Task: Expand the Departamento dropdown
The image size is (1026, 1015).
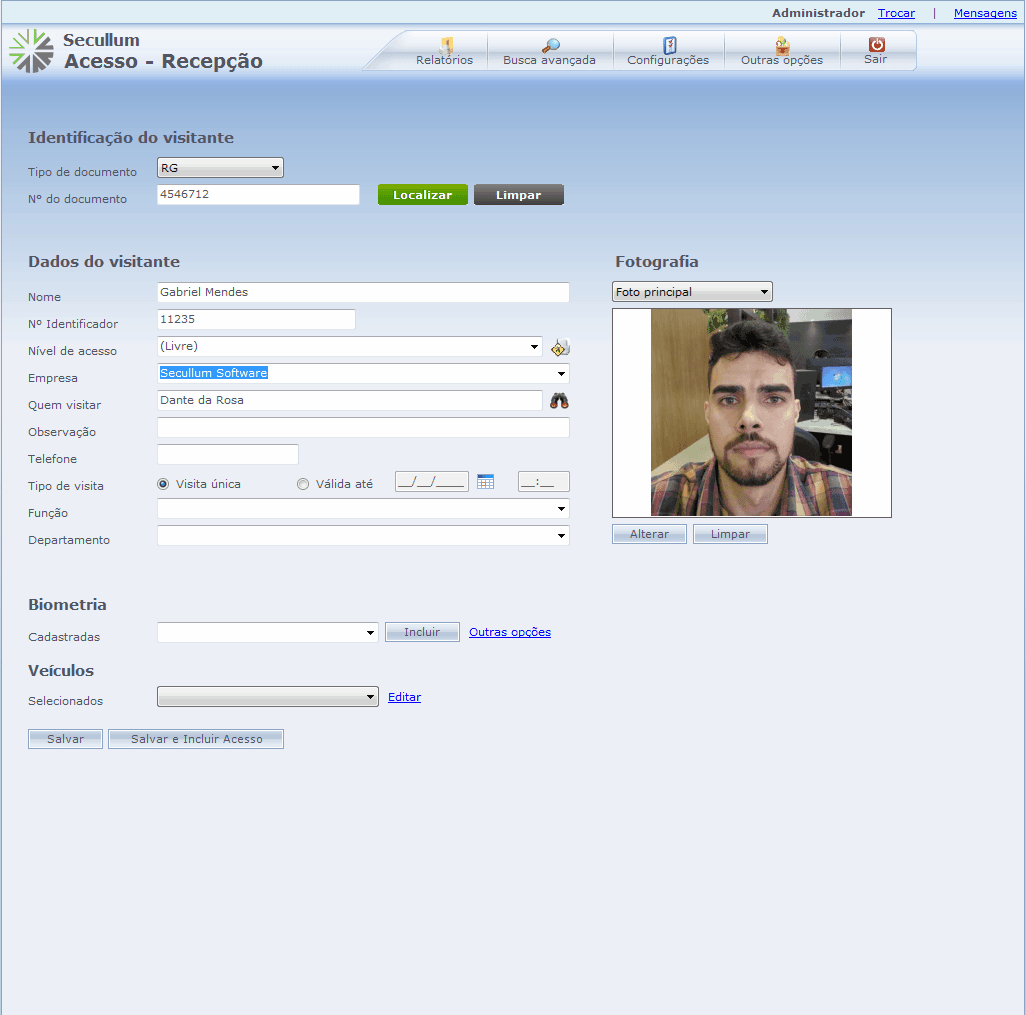Action: (561, 536)
